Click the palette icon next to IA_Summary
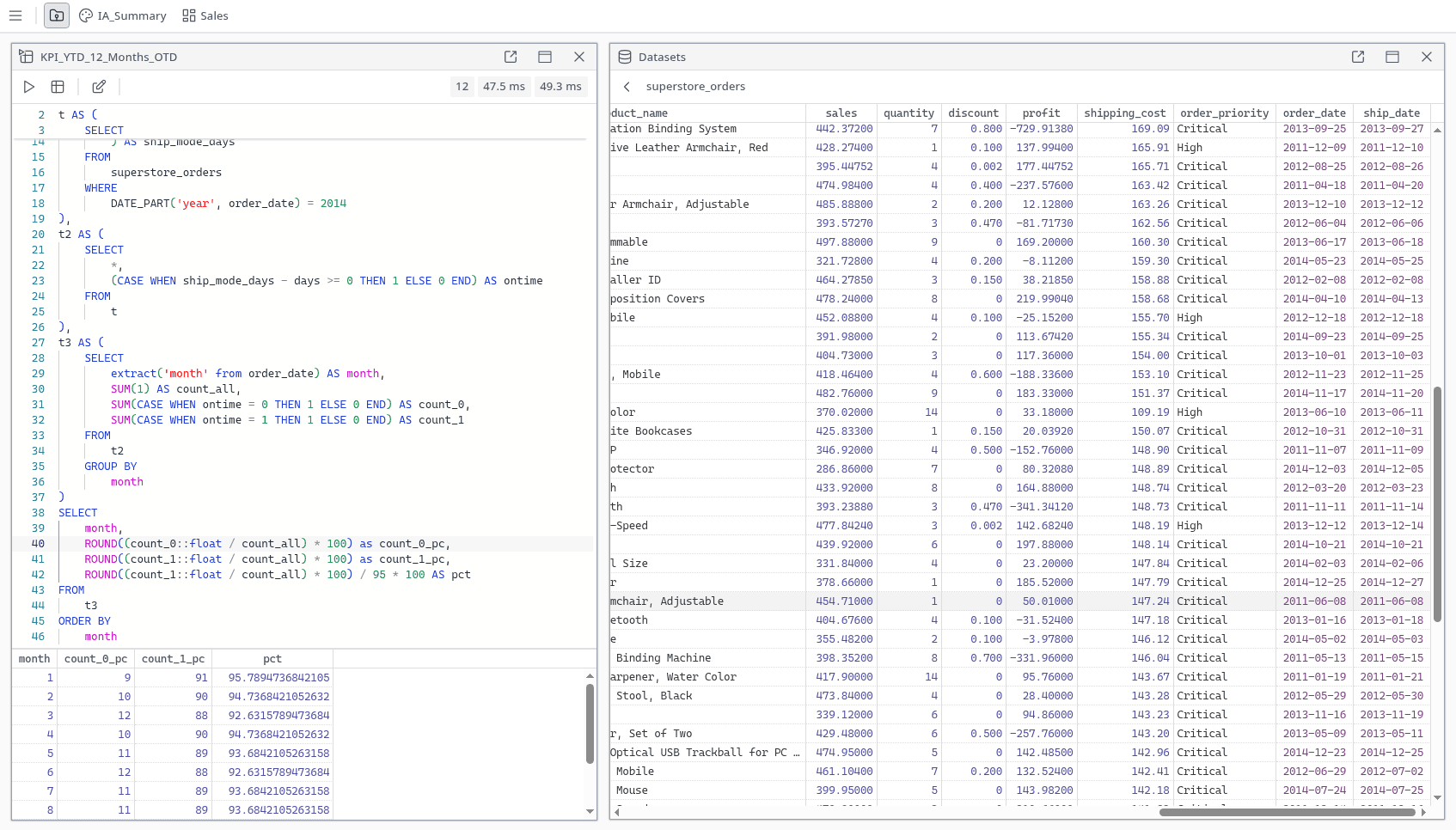This screenshot has width=1456, height=830. (85, 15)
